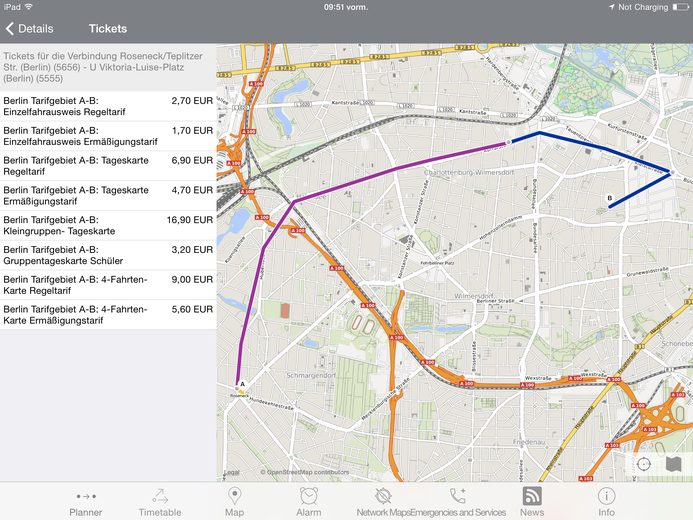Viewport: 693px width, 520px height.
Task: Tap the Wi-Fi status icon
Action: point(29,7)
